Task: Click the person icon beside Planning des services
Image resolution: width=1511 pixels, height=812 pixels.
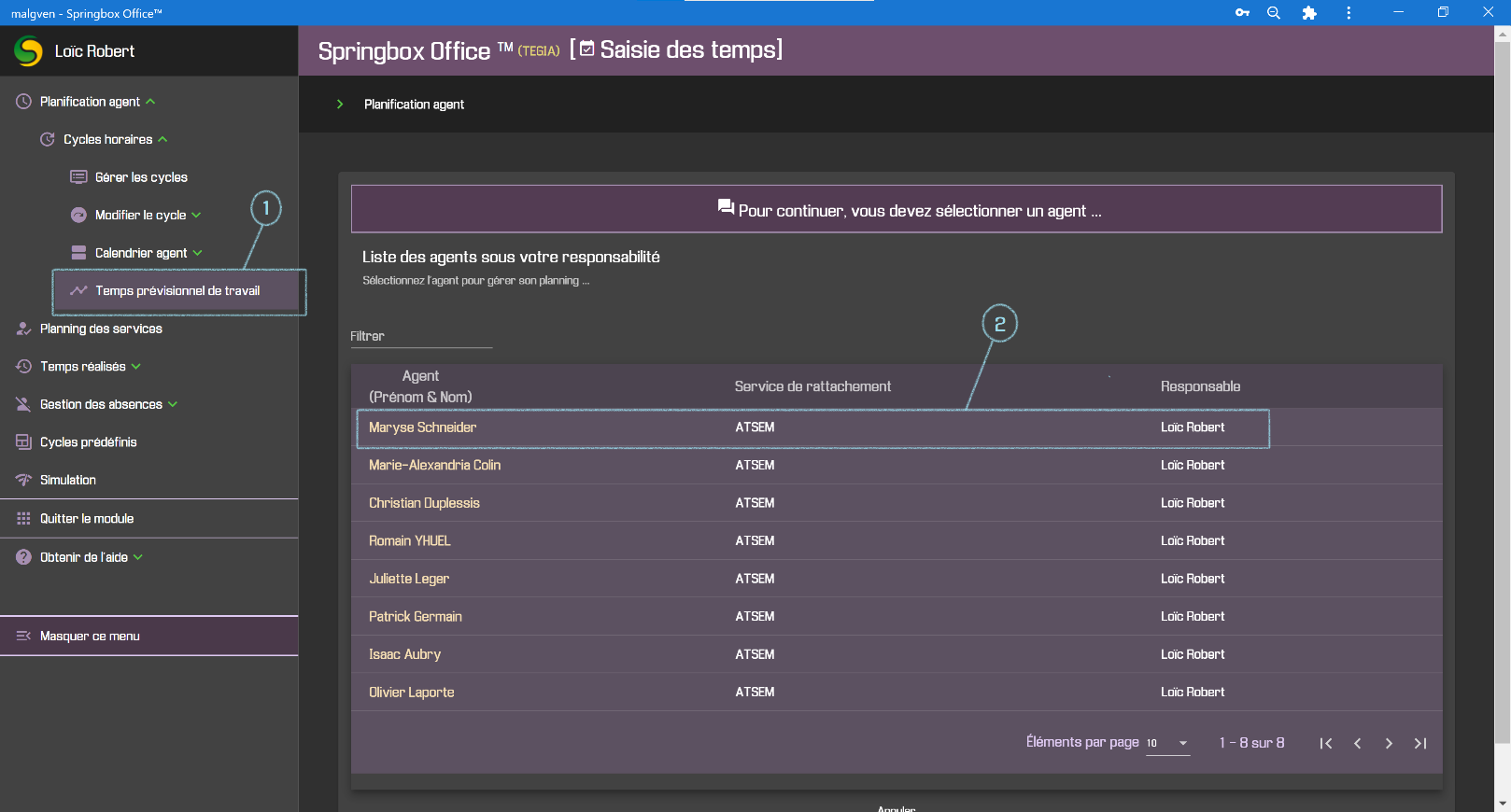Action: pos(23,329)
